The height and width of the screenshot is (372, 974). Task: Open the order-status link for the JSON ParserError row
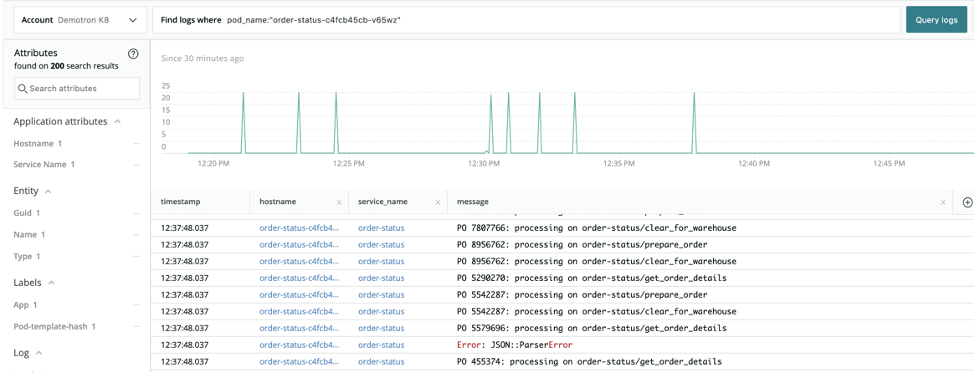click(x=381, y=345)
